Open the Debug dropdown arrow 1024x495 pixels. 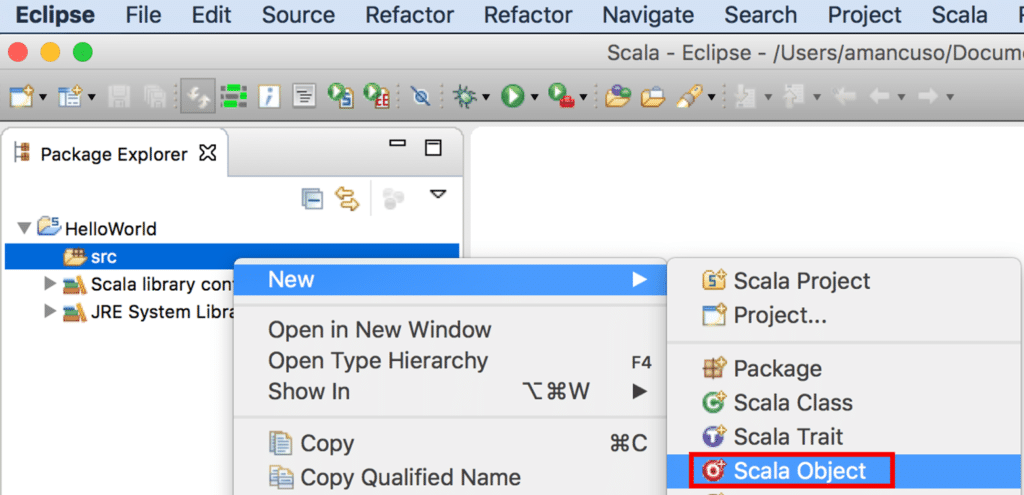[486, 97]
